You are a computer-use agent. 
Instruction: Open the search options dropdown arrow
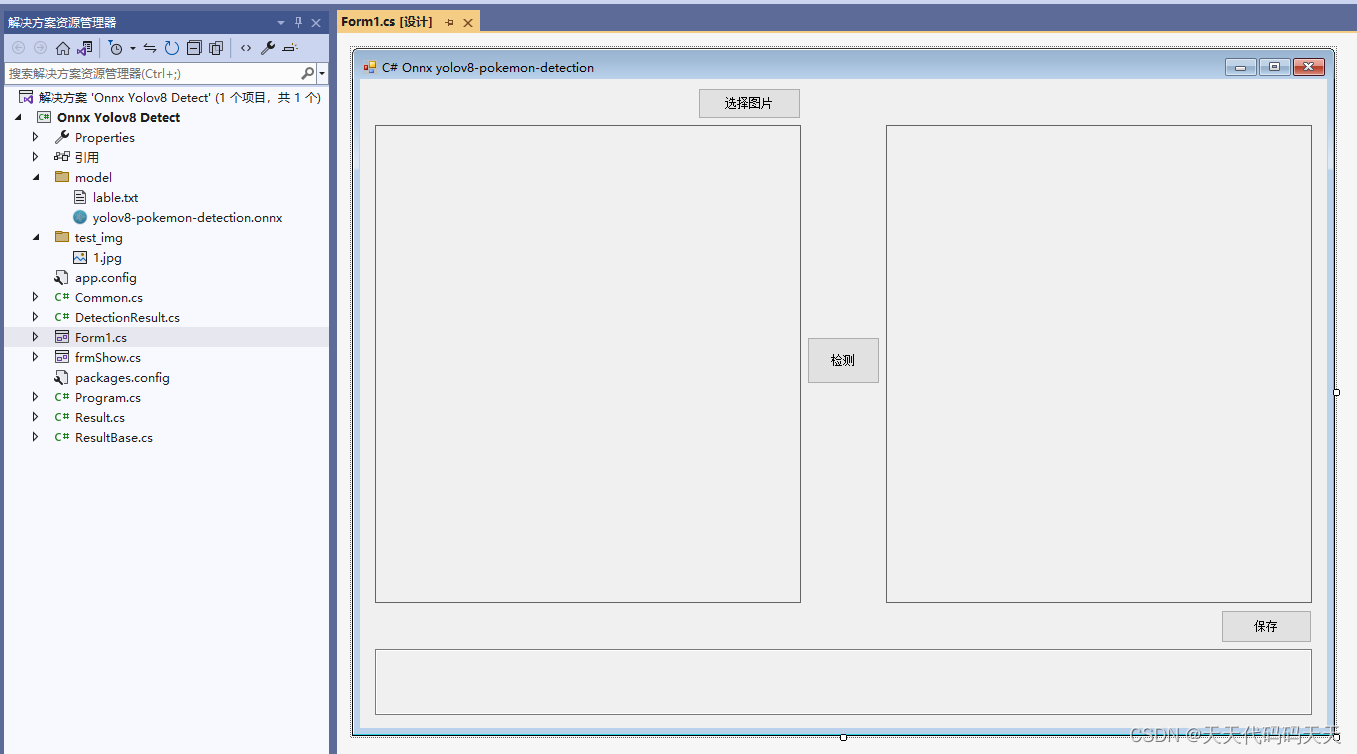(322, 74)
